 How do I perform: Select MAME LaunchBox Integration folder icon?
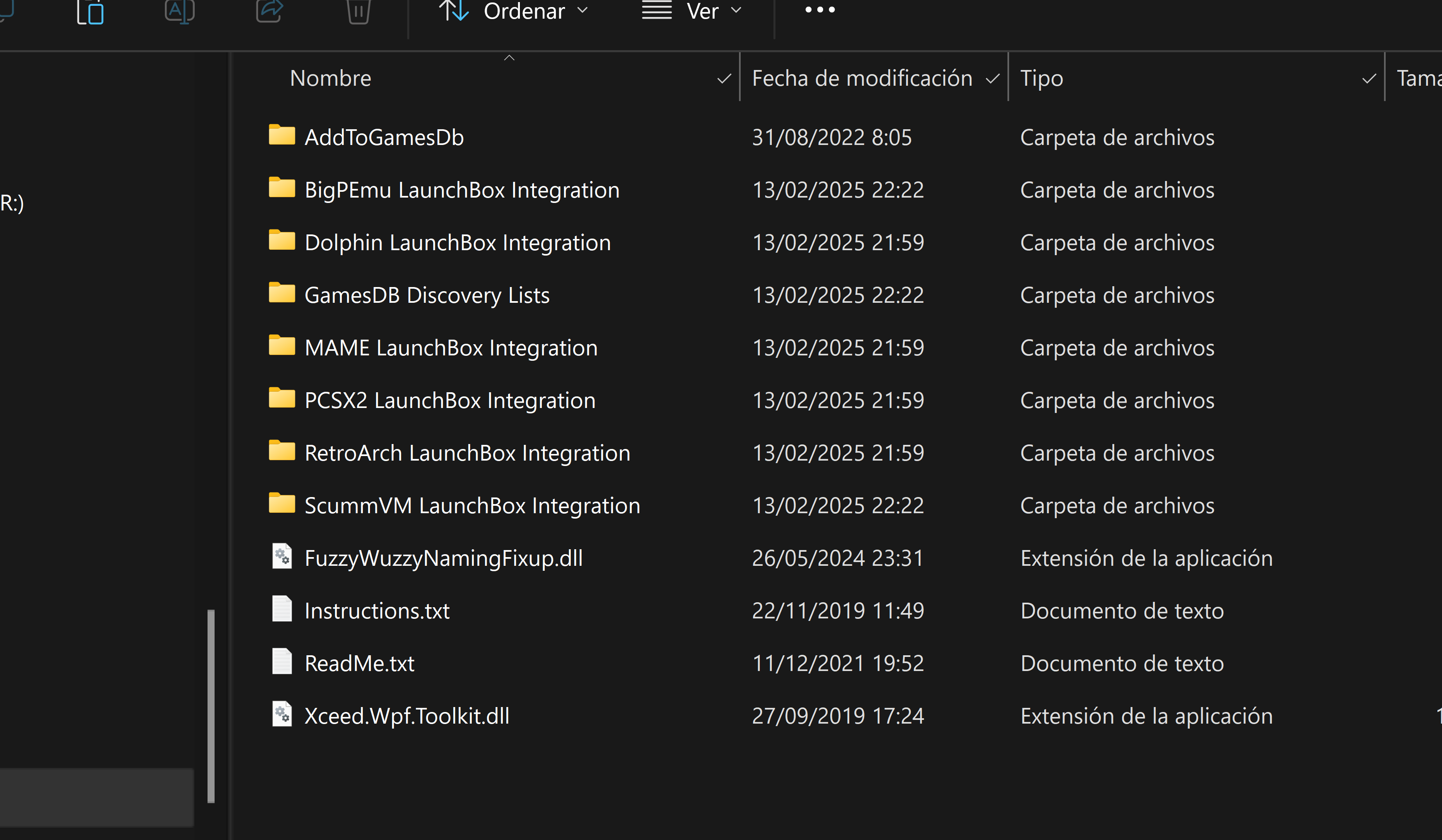tap(282, 345)
